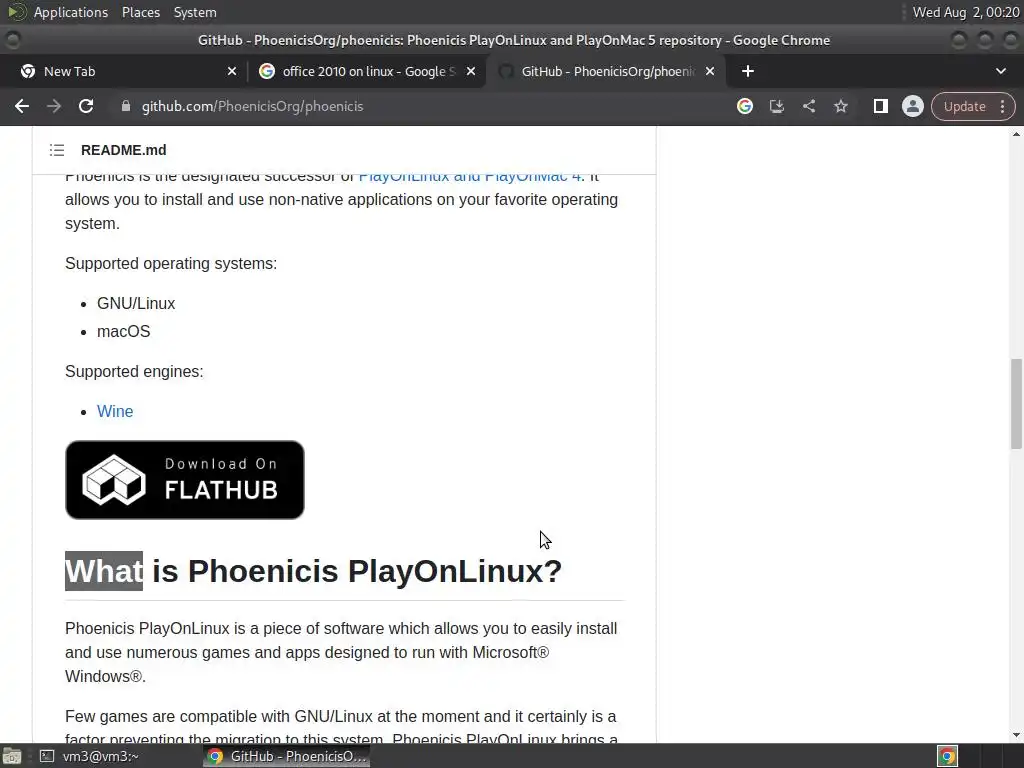Screen dimensions: 1024x768
Task: Click the address bar URL field
Action: pos(252,106)
